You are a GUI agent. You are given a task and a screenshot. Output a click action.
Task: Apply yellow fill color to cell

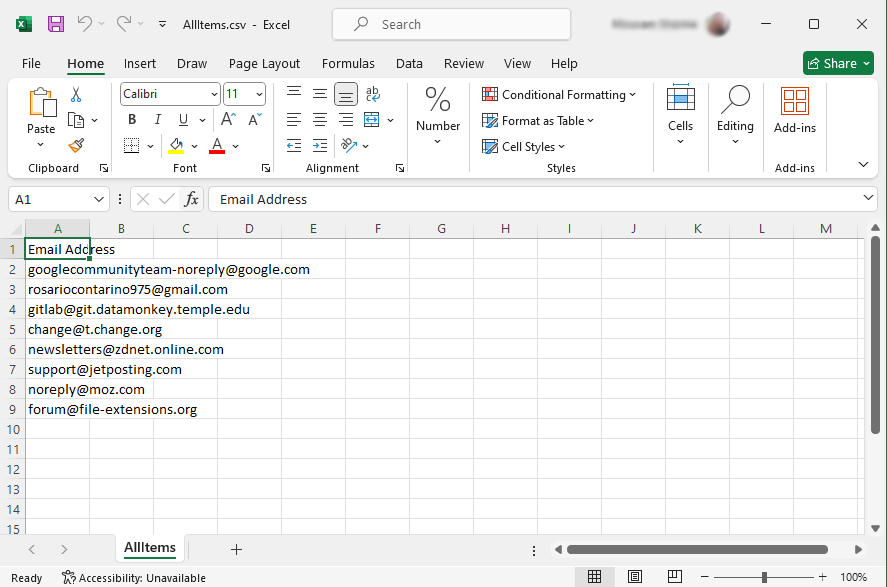tap(176, 146)
